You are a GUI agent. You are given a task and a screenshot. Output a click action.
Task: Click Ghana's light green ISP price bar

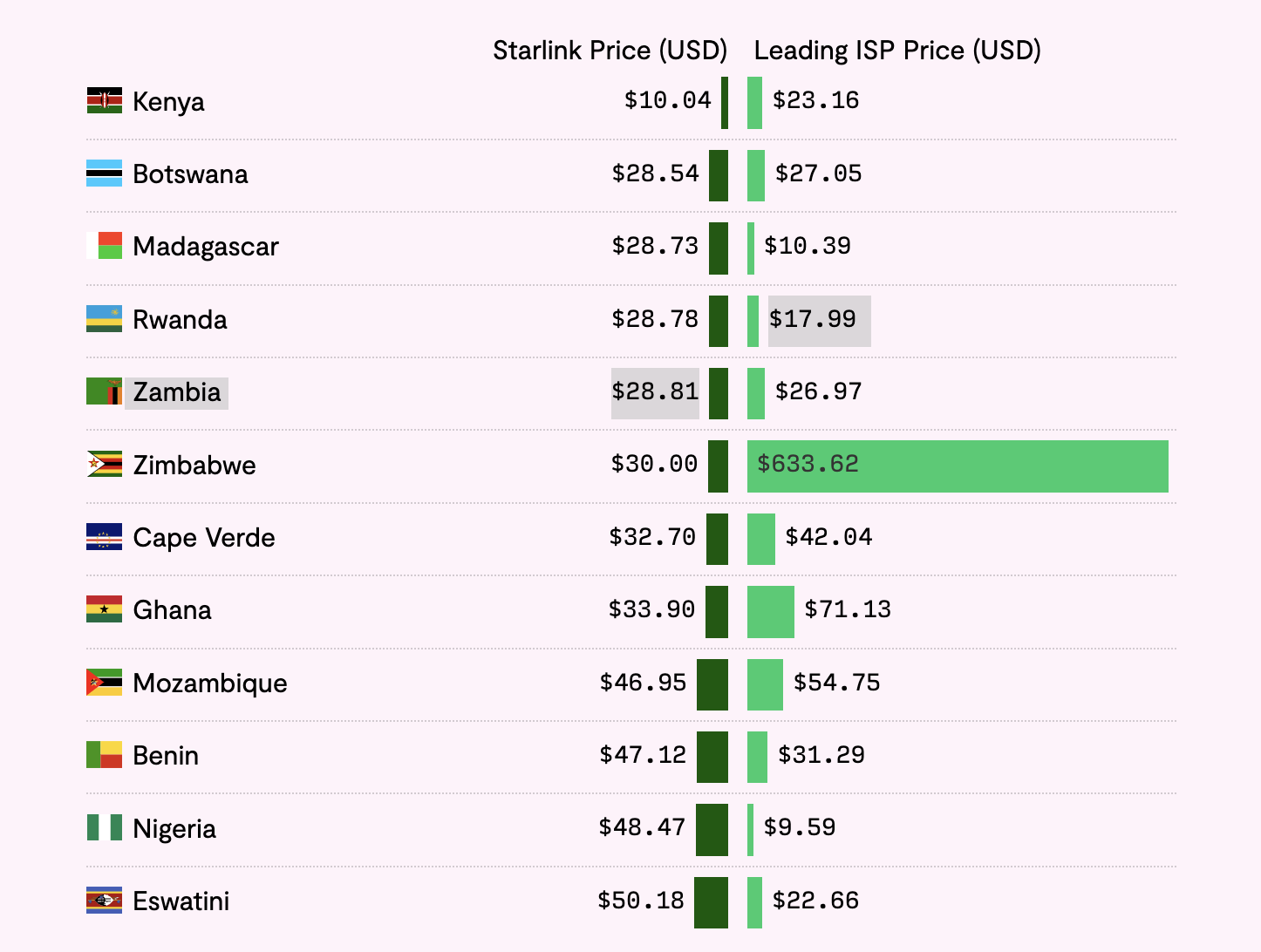(x=770, y=612)
